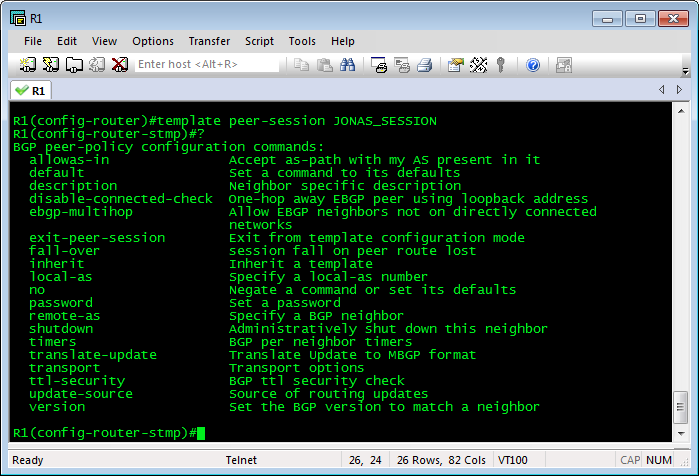Click 'VT100' emulation status
The height and width of the screenshot is (476, 699).
tap(513, 460)
